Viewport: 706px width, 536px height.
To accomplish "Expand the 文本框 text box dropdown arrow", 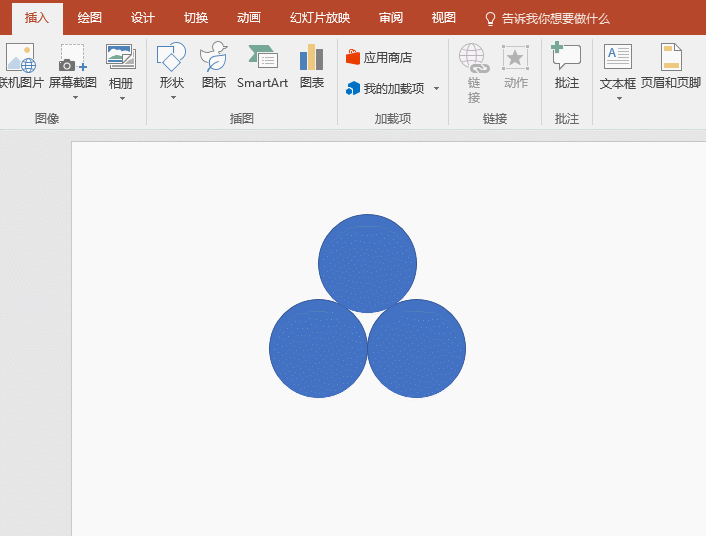I will (618, 99).
